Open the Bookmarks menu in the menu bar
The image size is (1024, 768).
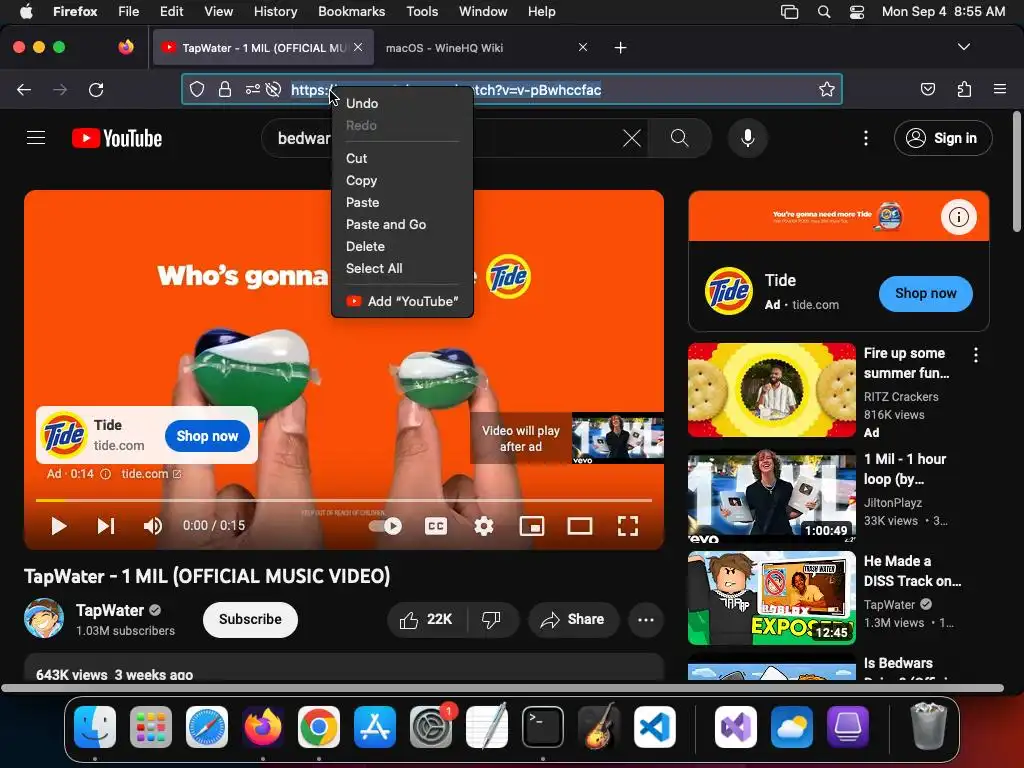351,12
